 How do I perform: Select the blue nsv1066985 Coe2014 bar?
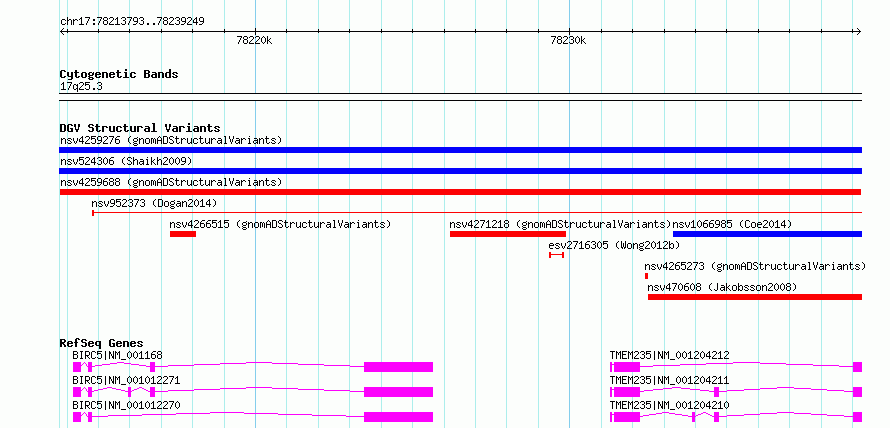(767, 234)
